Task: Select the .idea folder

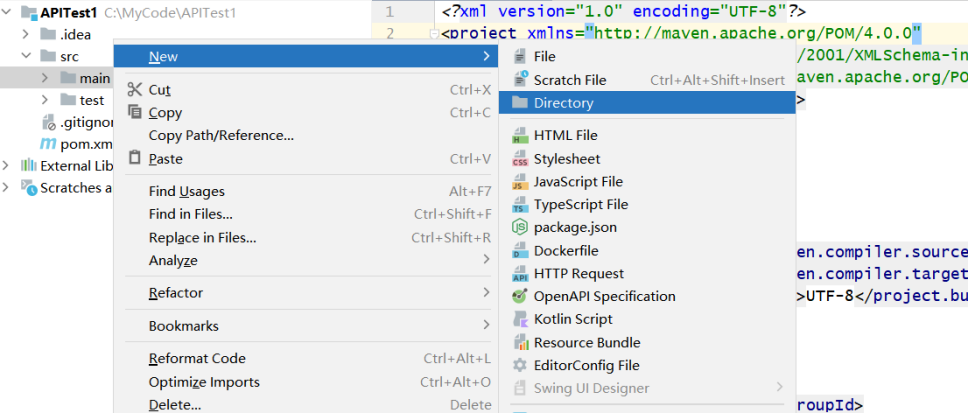Action: (x=74, y=35)
